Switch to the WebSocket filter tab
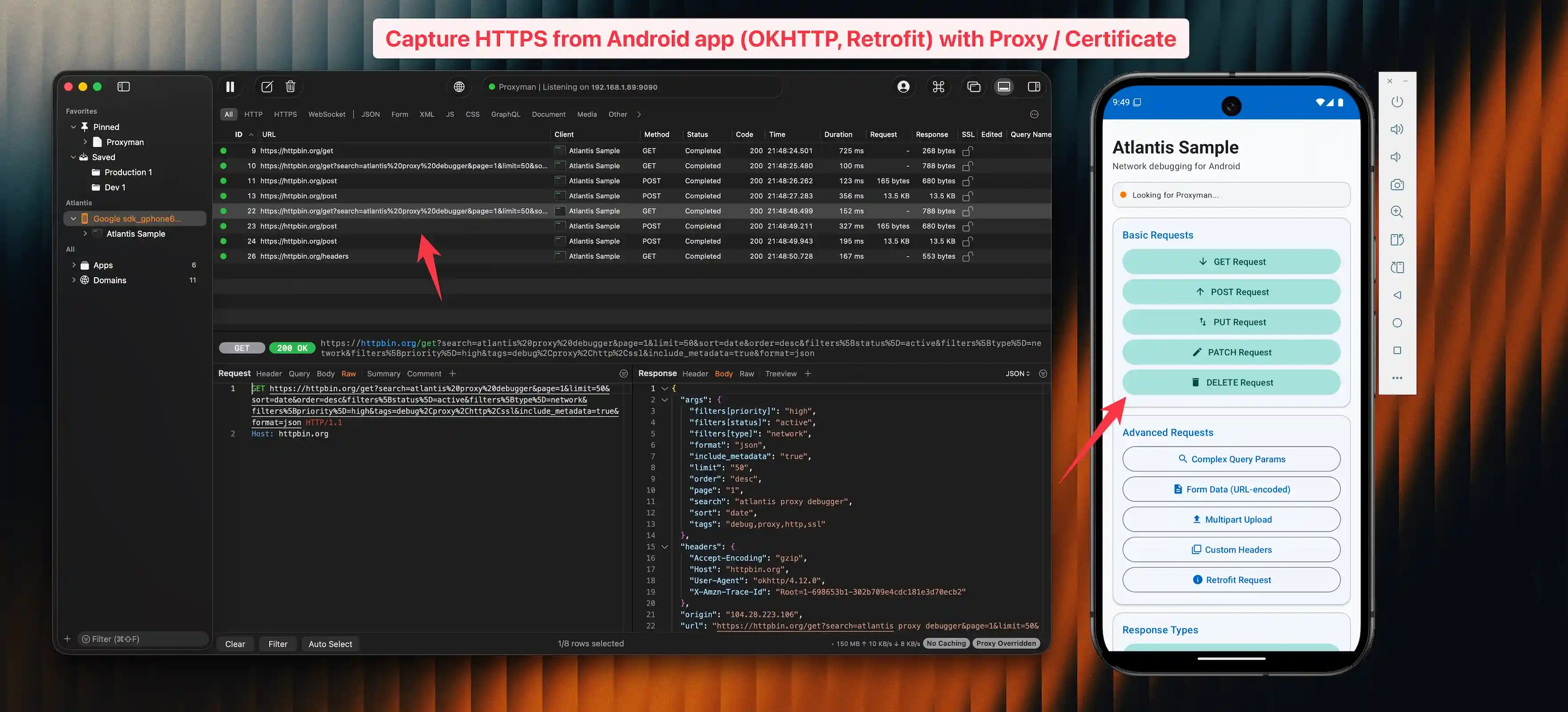The width and height of the screenshot is (1568, 712). coord(327,114)
